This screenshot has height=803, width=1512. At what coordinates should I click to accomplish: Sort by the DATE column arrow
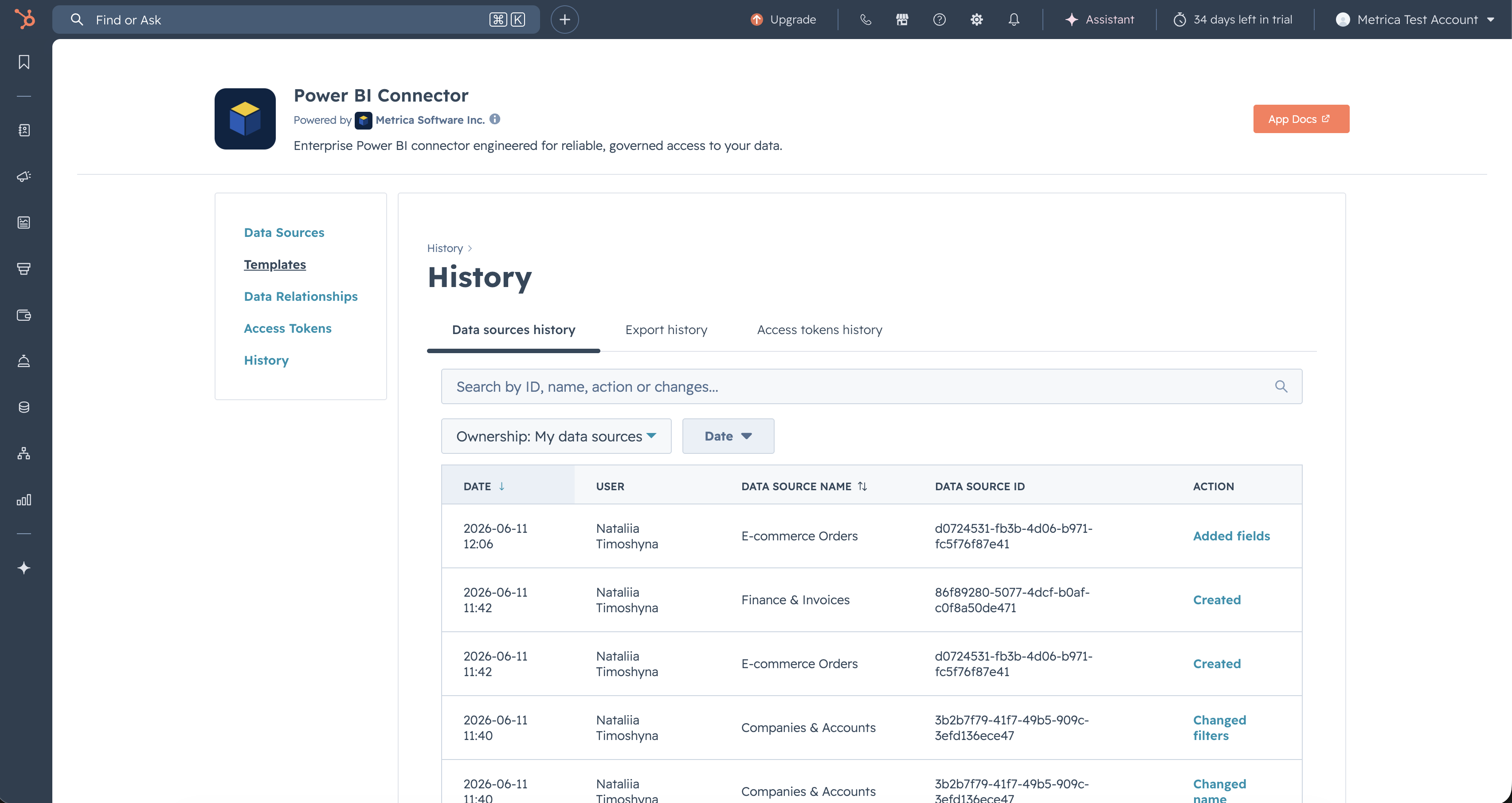click(502, 486)
